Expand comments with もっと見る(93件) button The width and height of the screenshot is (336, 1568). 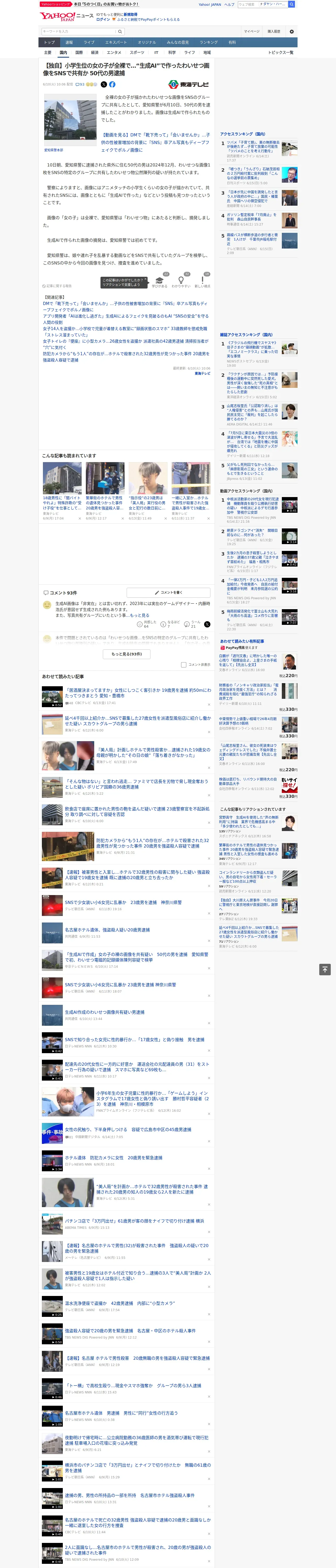(127, 654)
